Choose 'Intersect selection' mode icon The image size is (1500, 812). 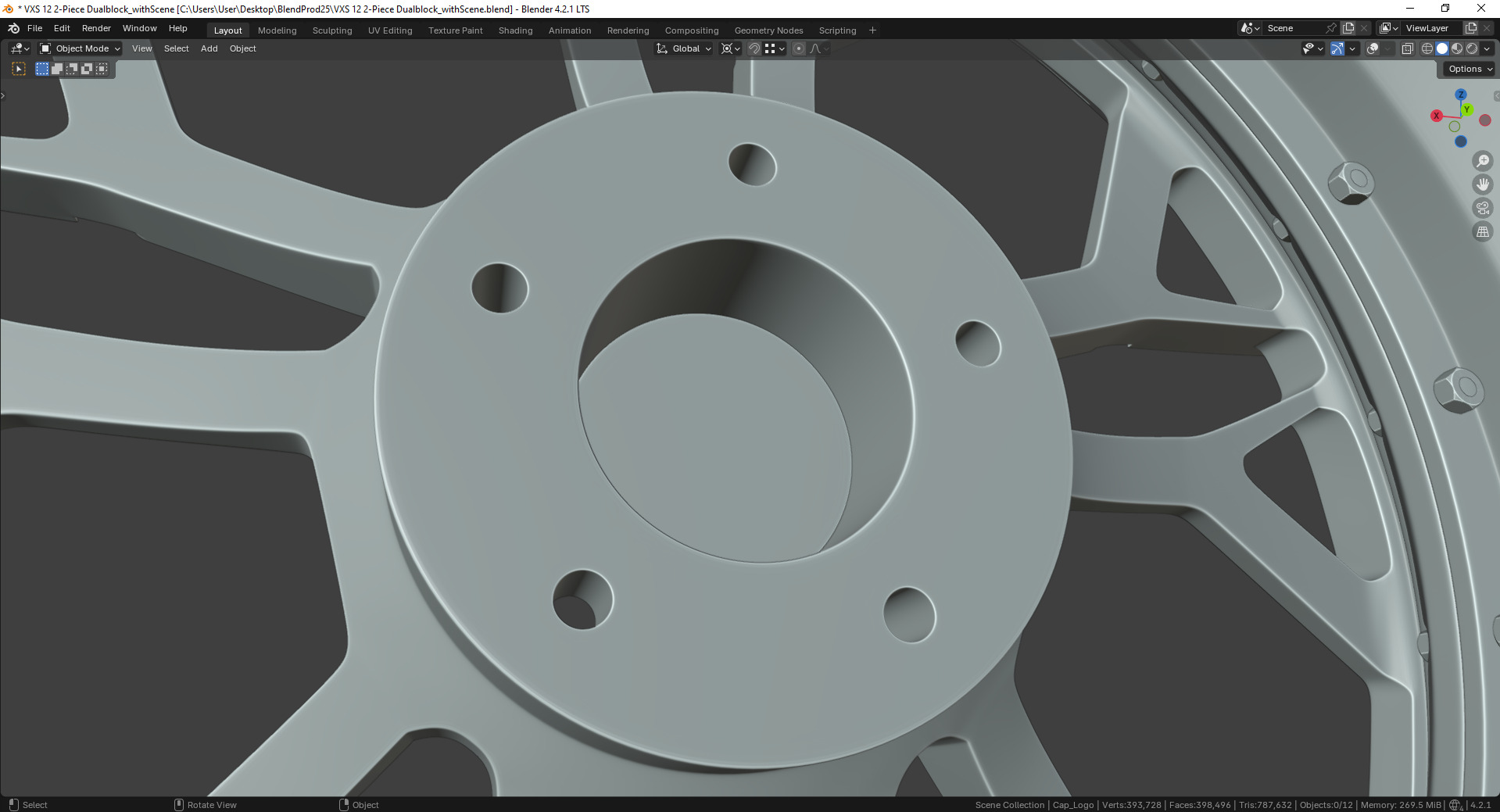pos(102,69)
